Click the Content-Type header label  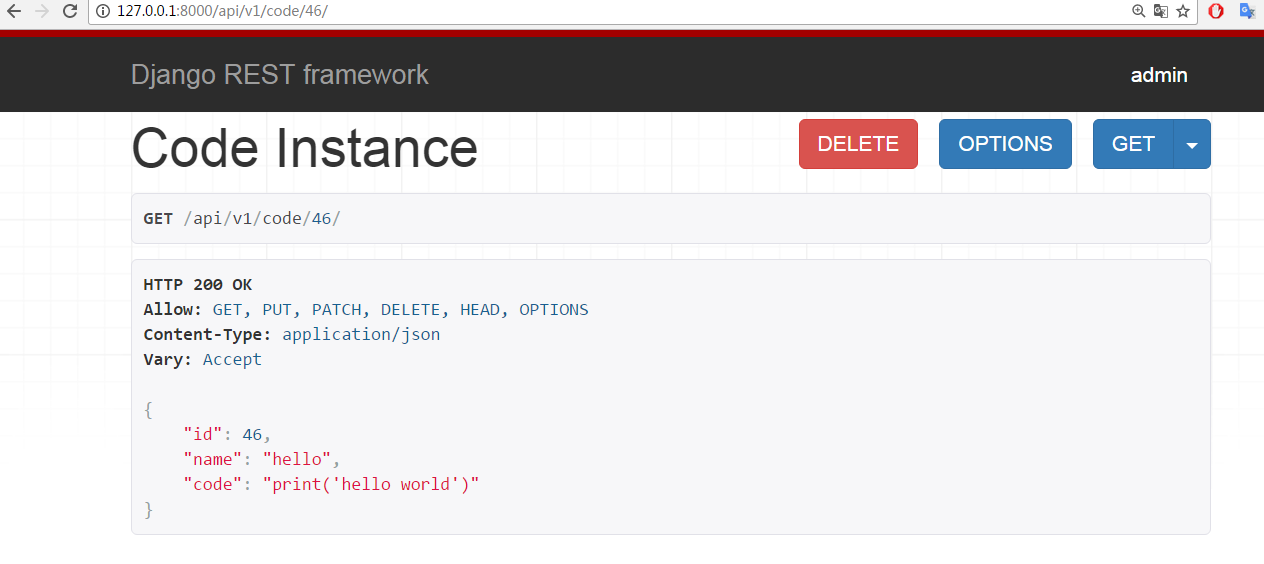point(207,335)
